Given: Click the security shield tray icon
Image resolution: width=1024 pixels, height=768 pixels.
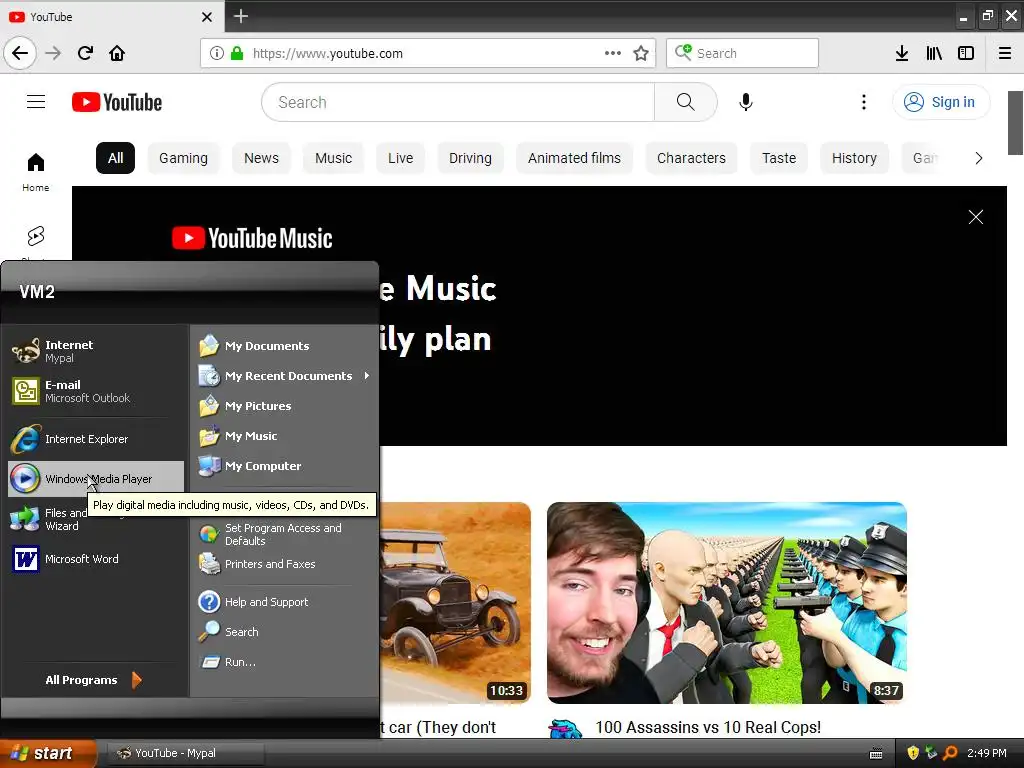Looking at the screenshot, I should pos(913,753).
